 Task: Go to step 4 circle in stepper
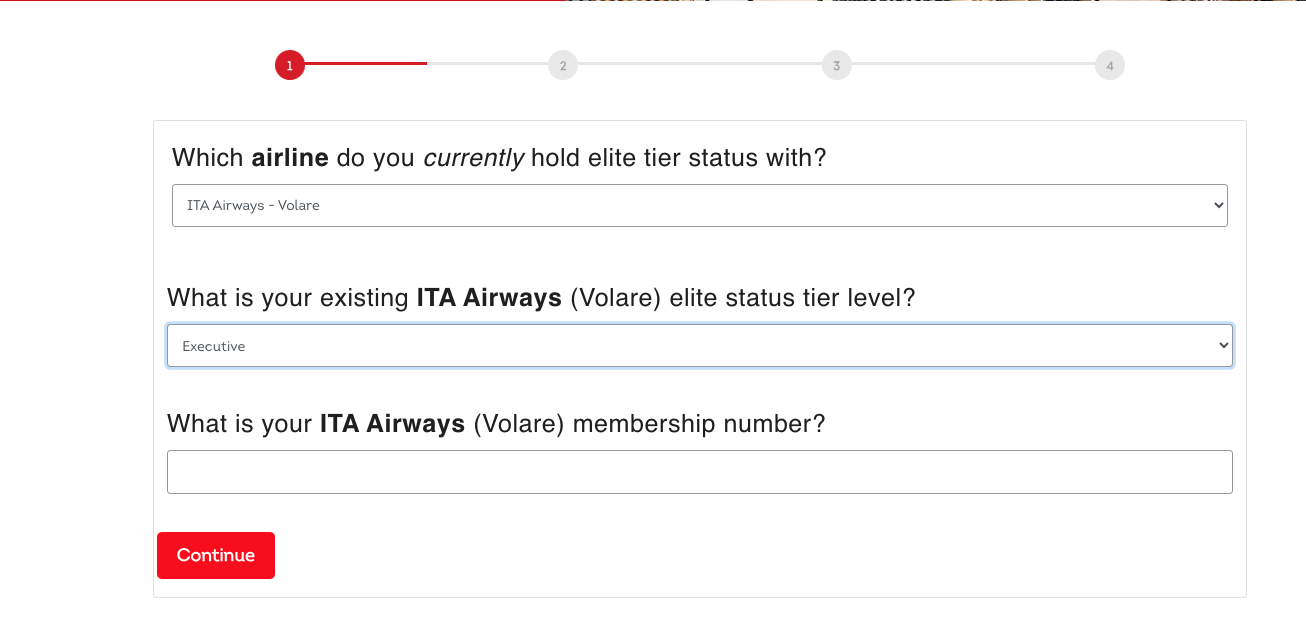(x=1110, y=66)
